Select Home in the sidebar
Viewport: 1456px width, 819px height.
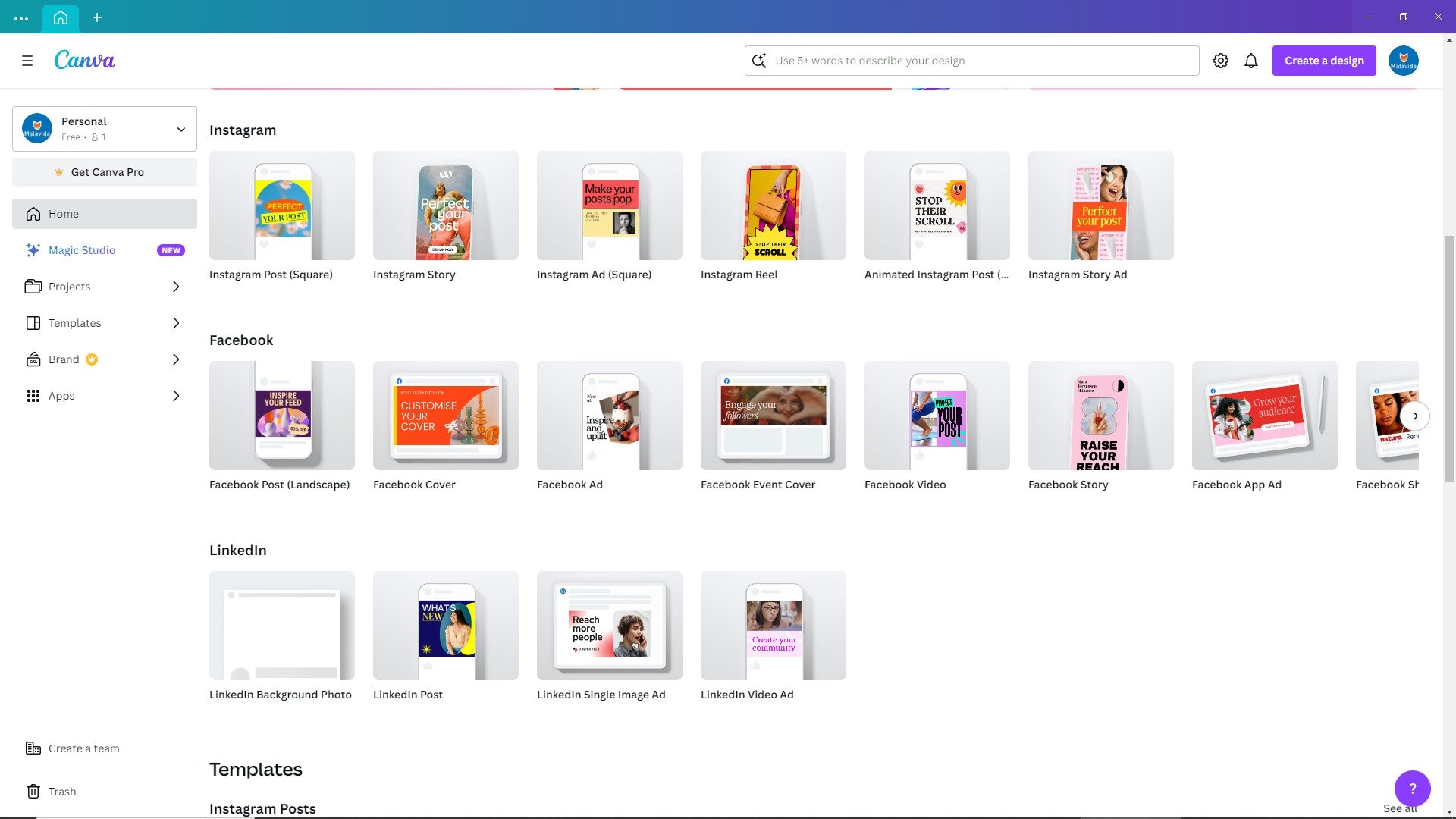point(64,213)
